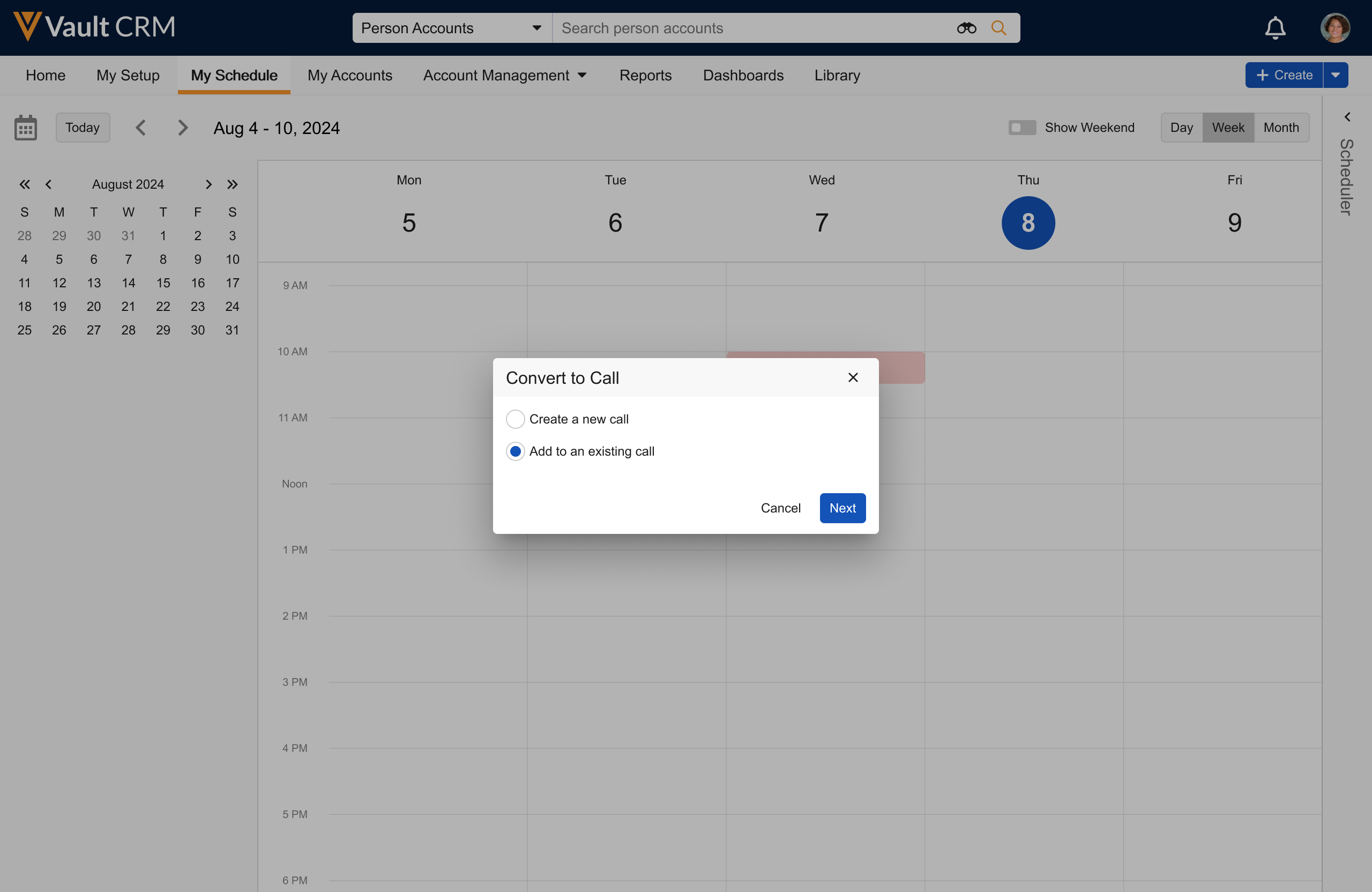
Task: Go to next week arrow
Action: tap(183, 128)
